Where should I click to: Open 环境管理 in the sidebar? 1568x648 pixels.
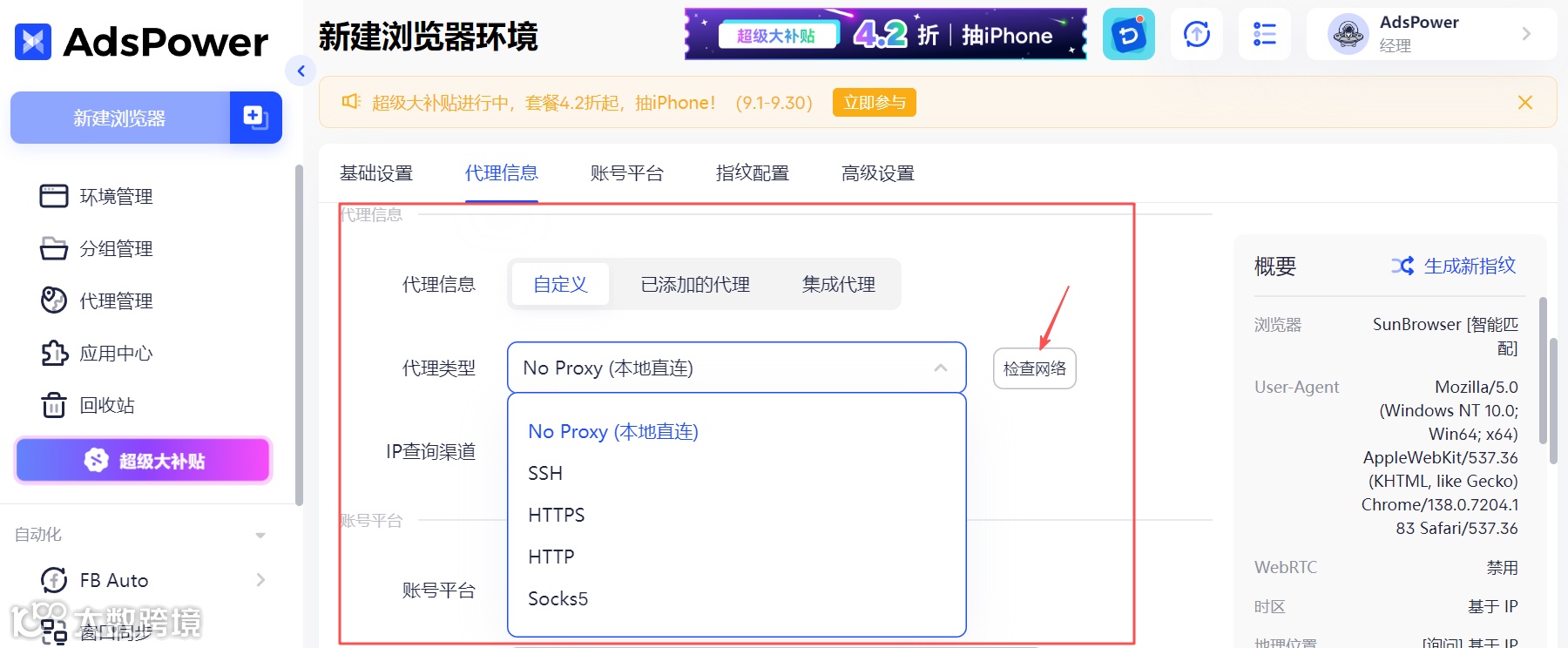click(116, 196)
